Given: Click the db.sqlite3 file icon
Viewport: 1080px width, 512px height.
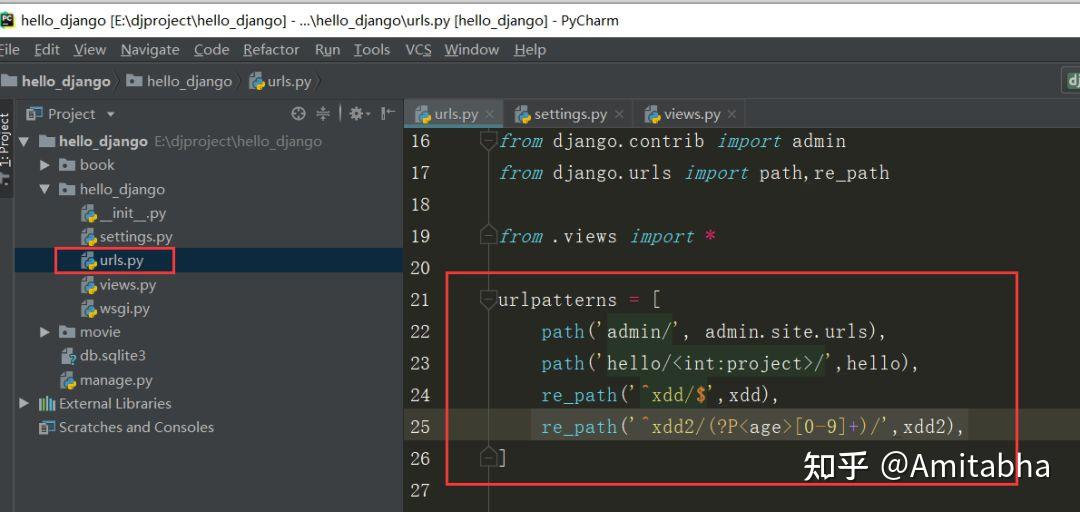Looking at the screenshot, I should click(68, 356).
